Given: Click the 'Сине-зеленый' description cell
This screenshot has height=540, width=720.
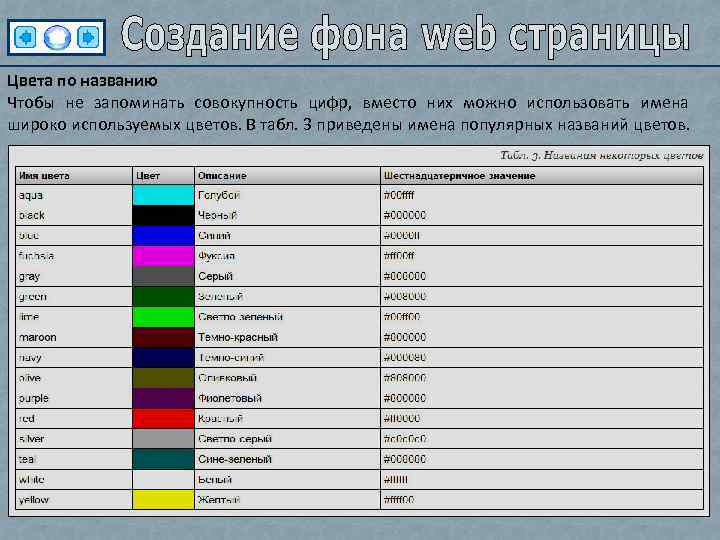Looking at the screenshot, I should coord(287,459).
